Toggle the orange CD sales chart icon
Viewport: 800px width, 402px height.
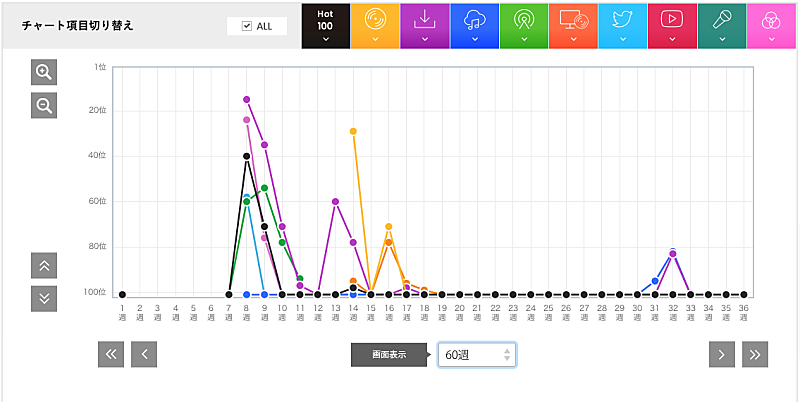(x=375, y=25)
